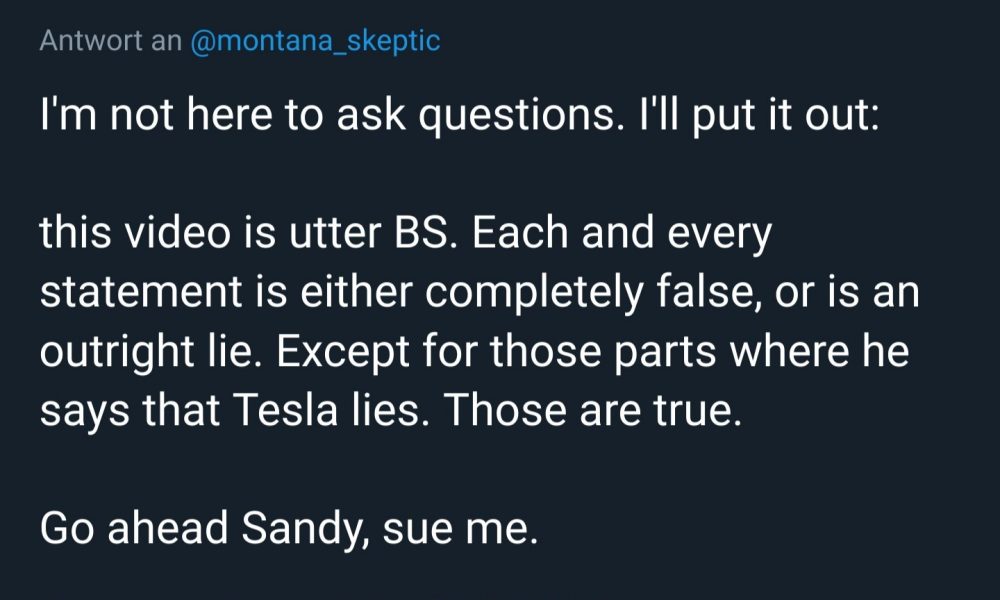Click the word 'completely' in the tweet body
Screen dimensions: 1000x600
[534, 294]
